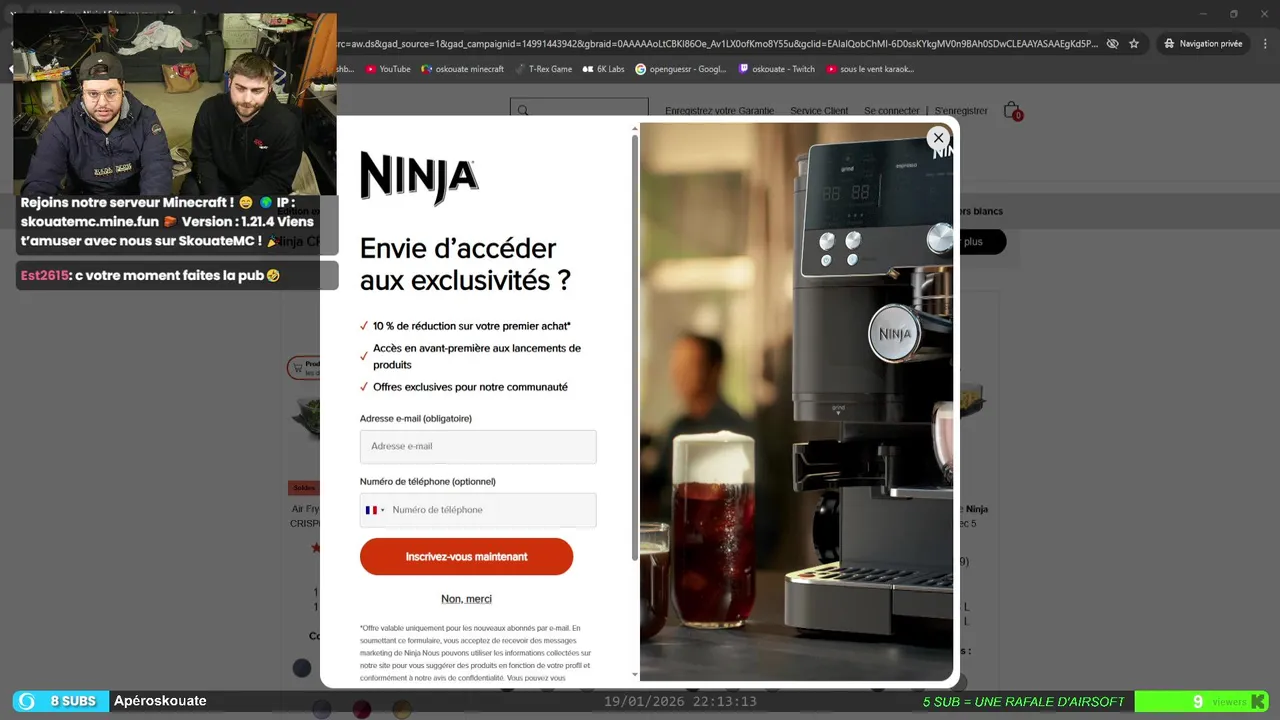Click the tracking protection eye icon
The image size is (1280, 720).
(1112, 44)
